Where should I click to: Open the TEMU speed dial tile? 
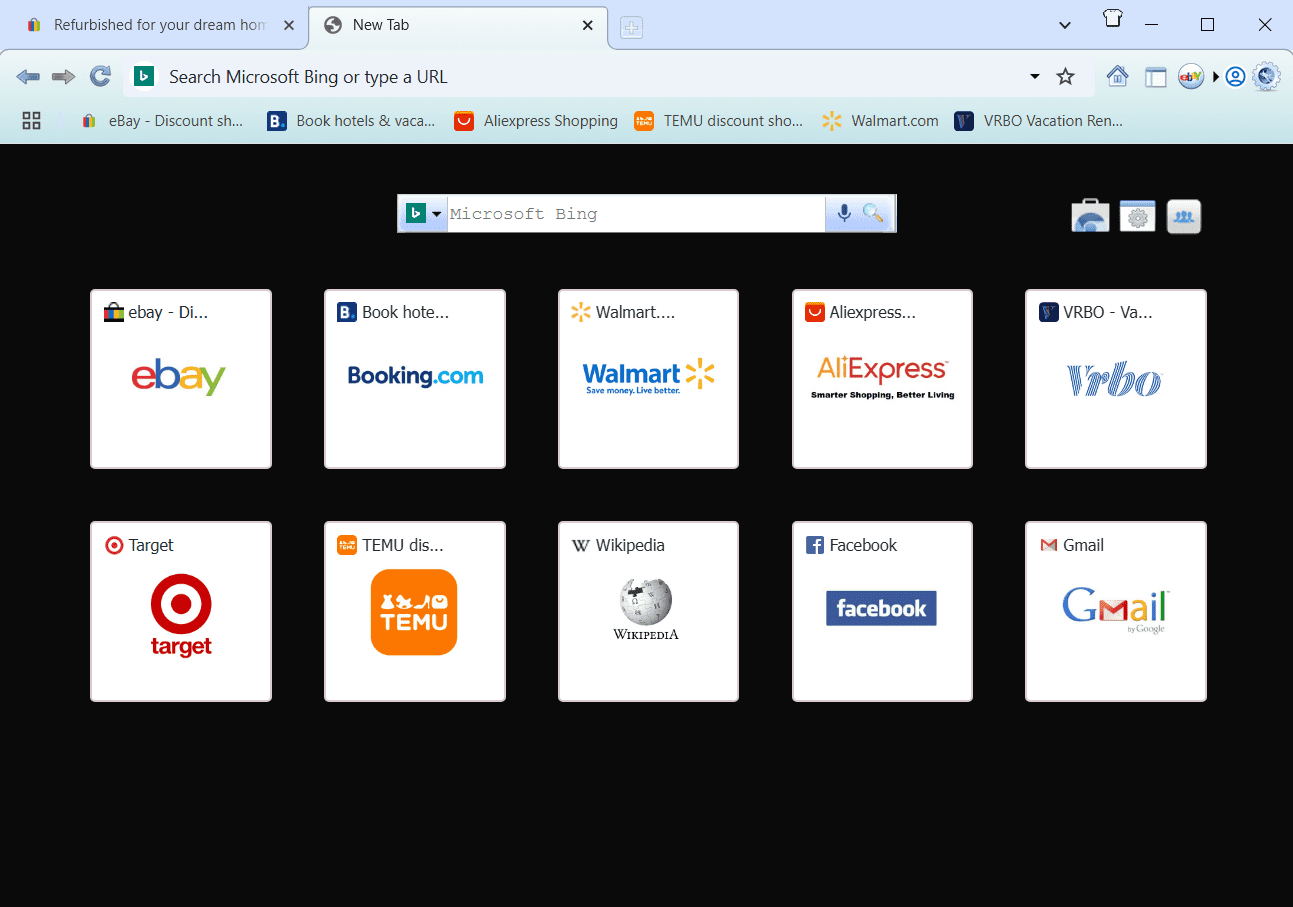point(415,611)
